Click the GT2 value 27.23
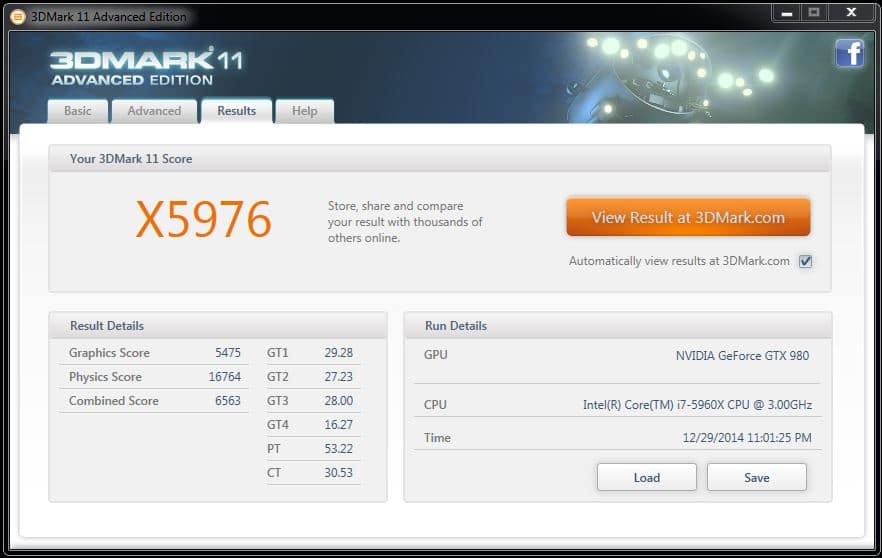The image size is (882, 558). click(x=339, y=377)
